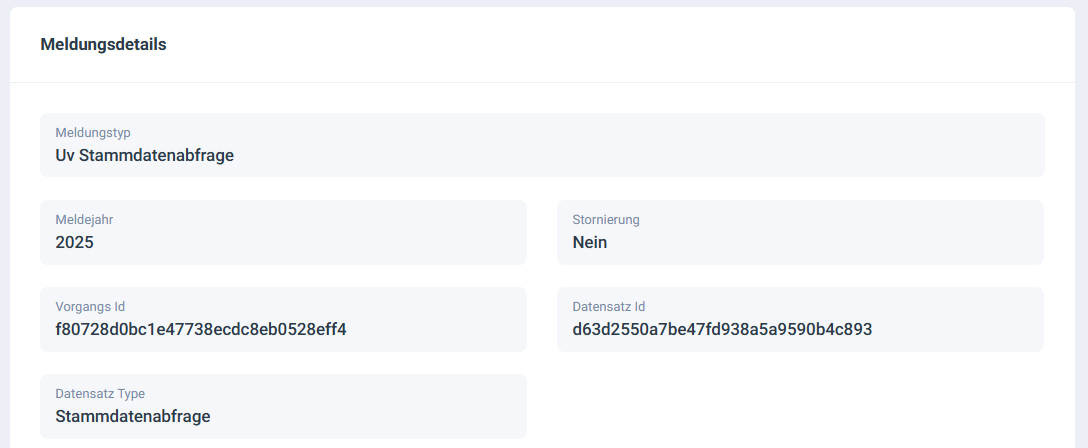
Task: Click the Stornierung field label
Action: [x=606, y=219]
